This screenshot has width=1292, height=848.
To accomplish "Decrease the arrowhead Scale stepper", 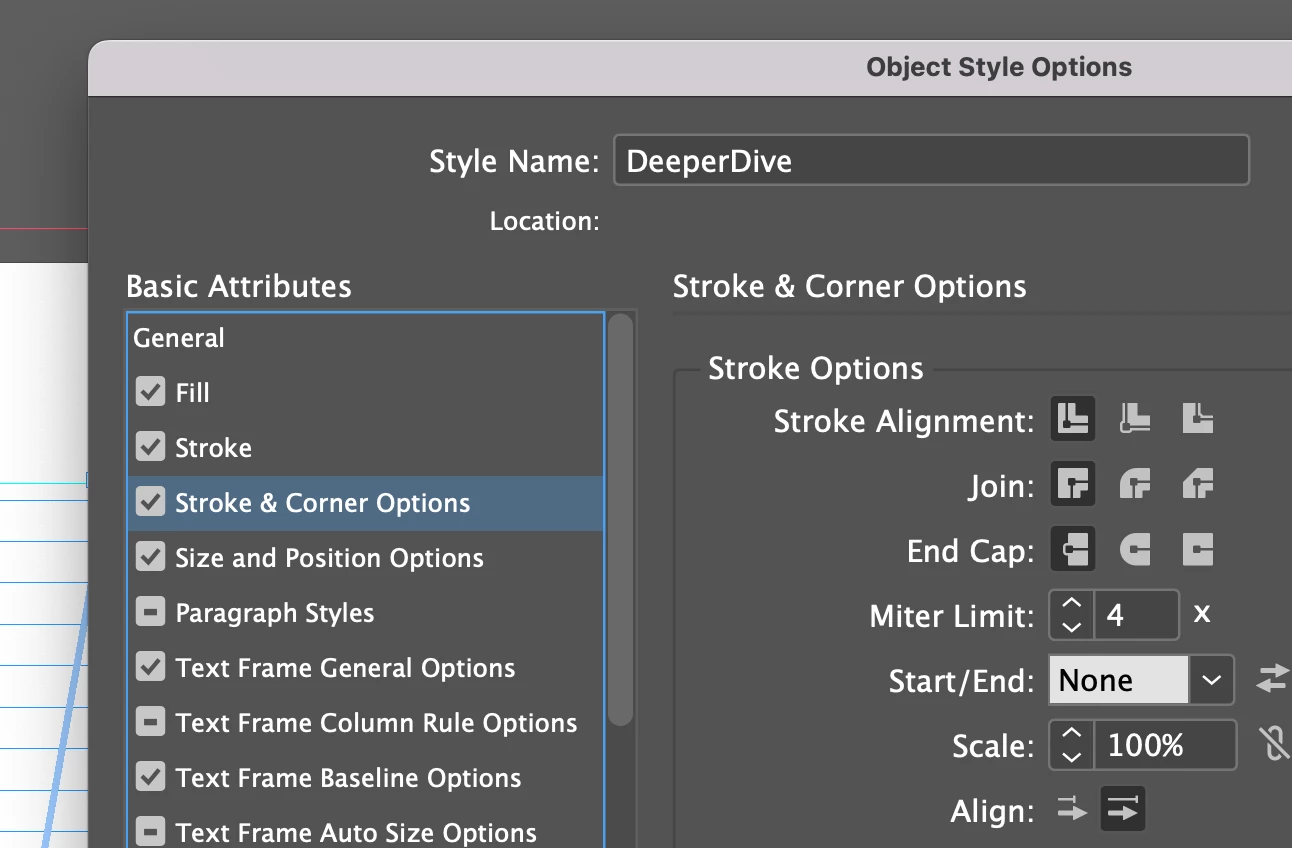I will click(1071, 757).
